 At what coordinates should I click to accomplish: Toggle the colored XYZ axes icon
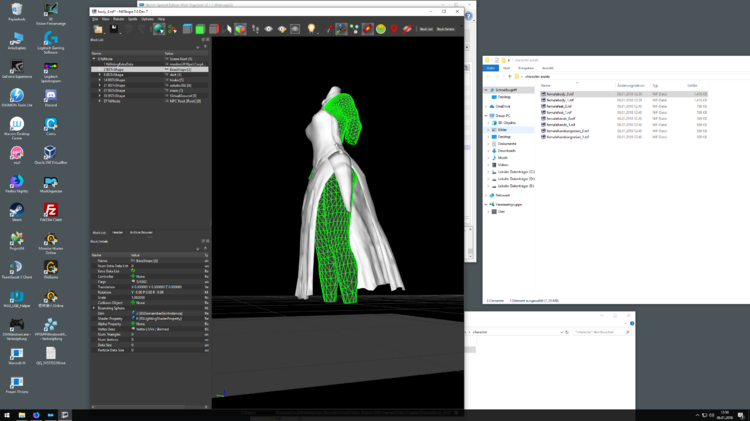(x=341, y=29)
